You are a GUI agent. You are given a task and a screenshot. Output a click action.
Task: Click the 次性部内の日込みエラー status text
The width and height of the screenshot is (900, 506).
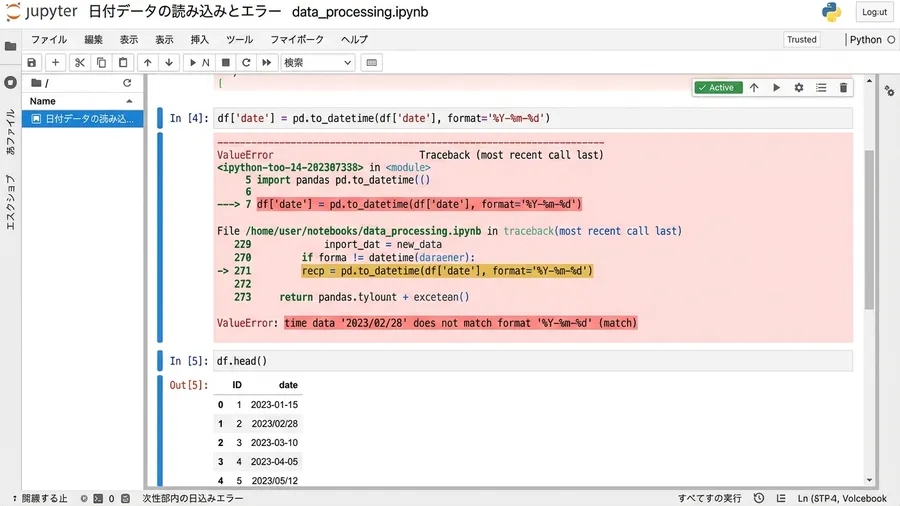193,499
